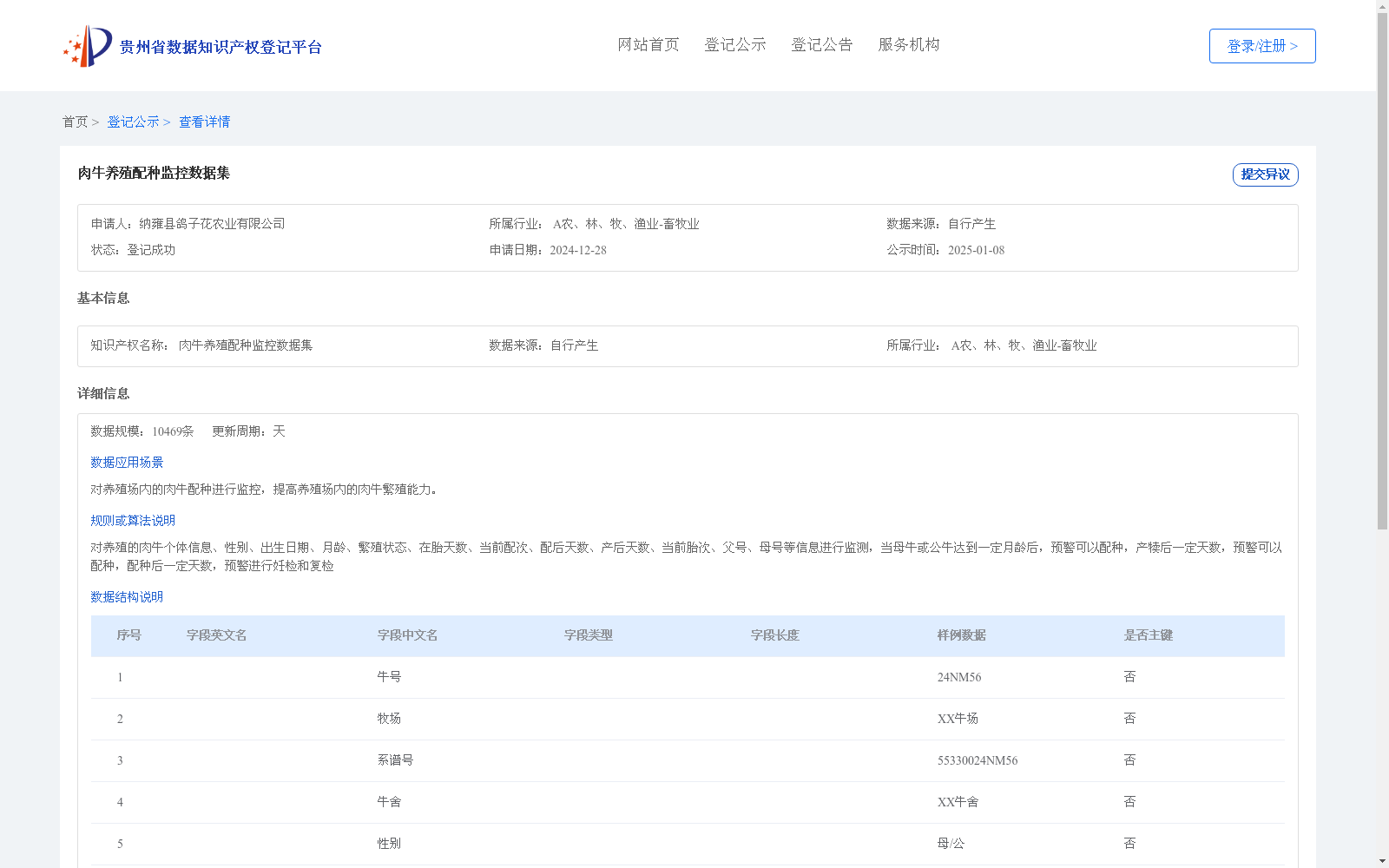The height and width of the screenshot is (868, 1389).
Task: Click the 数据结构说明 heading
Action: 127,597
